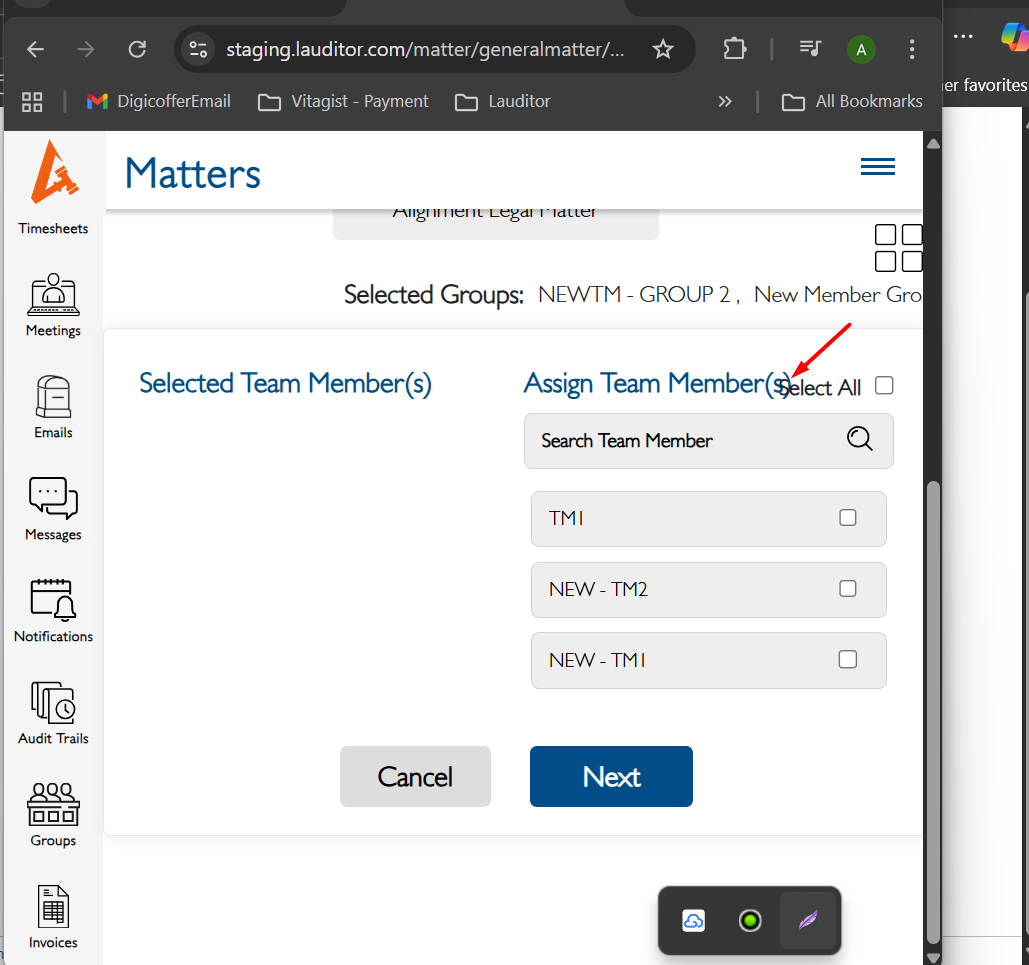Focus the Search Team Member field

(680, 441)
